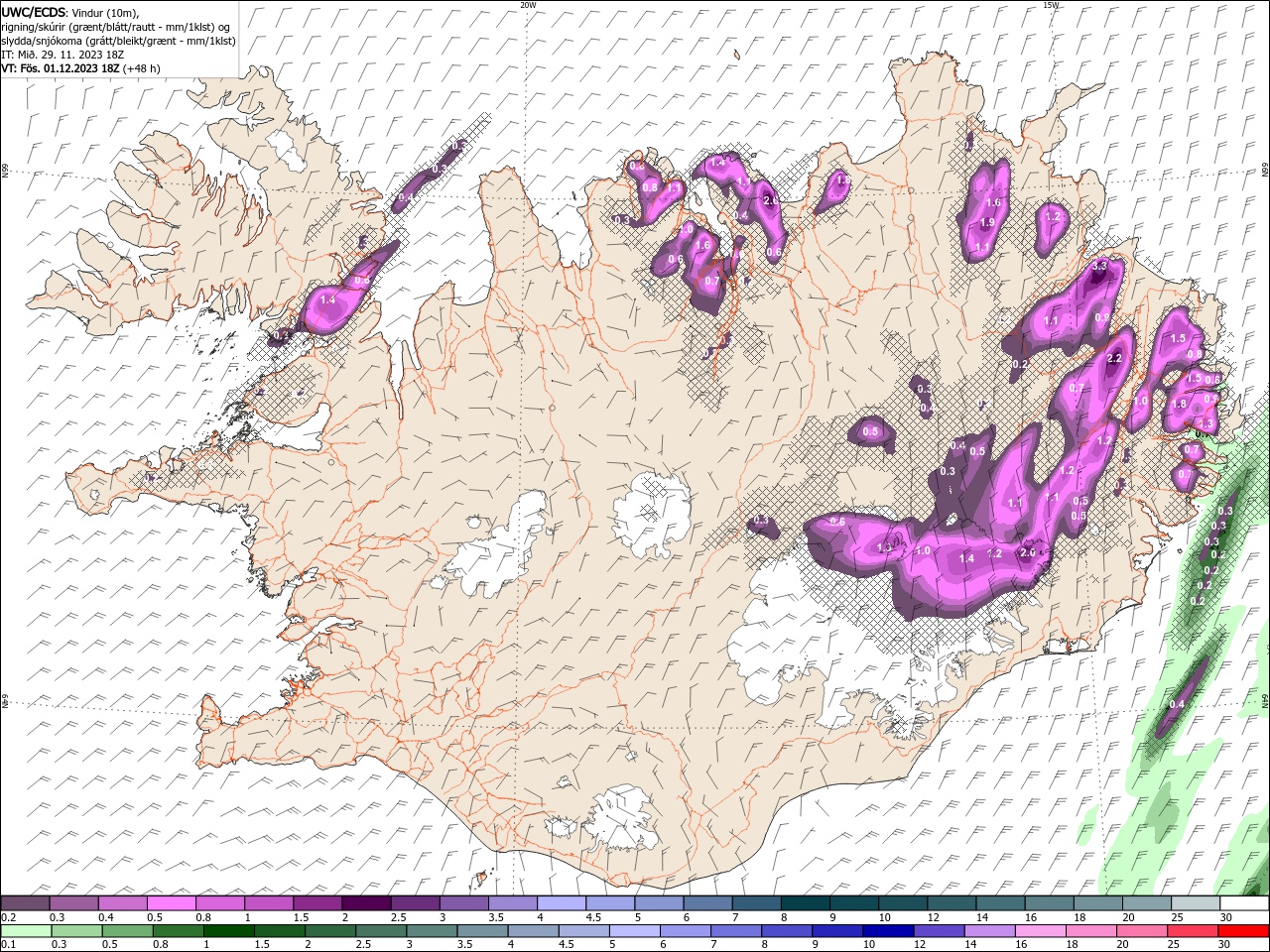Screen dimensions: 1270x952
Task: Click the '0.2' label of the upper snow scale
Action: click(8, 917)
